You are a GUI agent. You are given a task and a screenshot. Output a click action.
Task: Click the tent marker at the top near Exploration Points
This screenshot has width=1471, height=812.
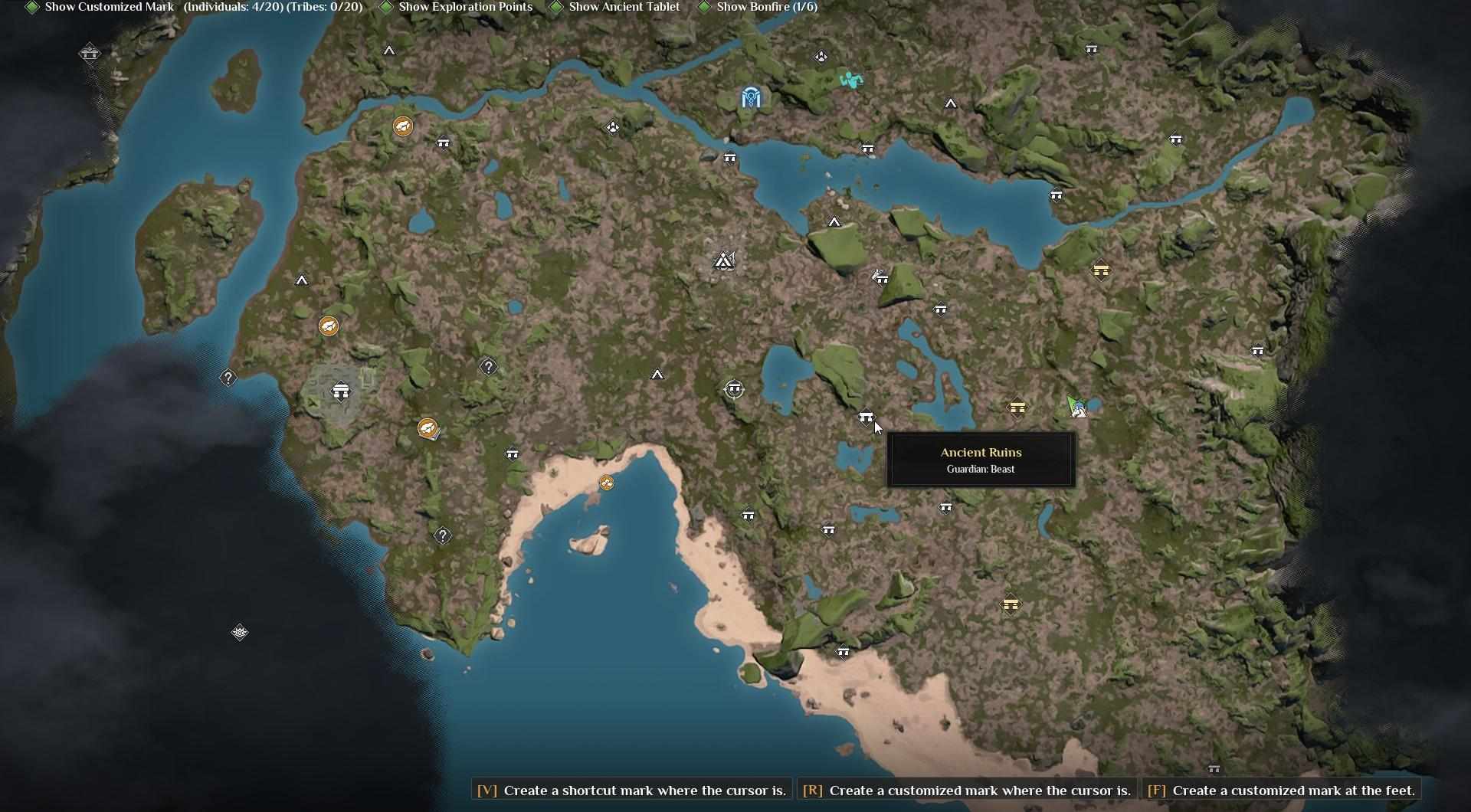[x=389, y=51]
